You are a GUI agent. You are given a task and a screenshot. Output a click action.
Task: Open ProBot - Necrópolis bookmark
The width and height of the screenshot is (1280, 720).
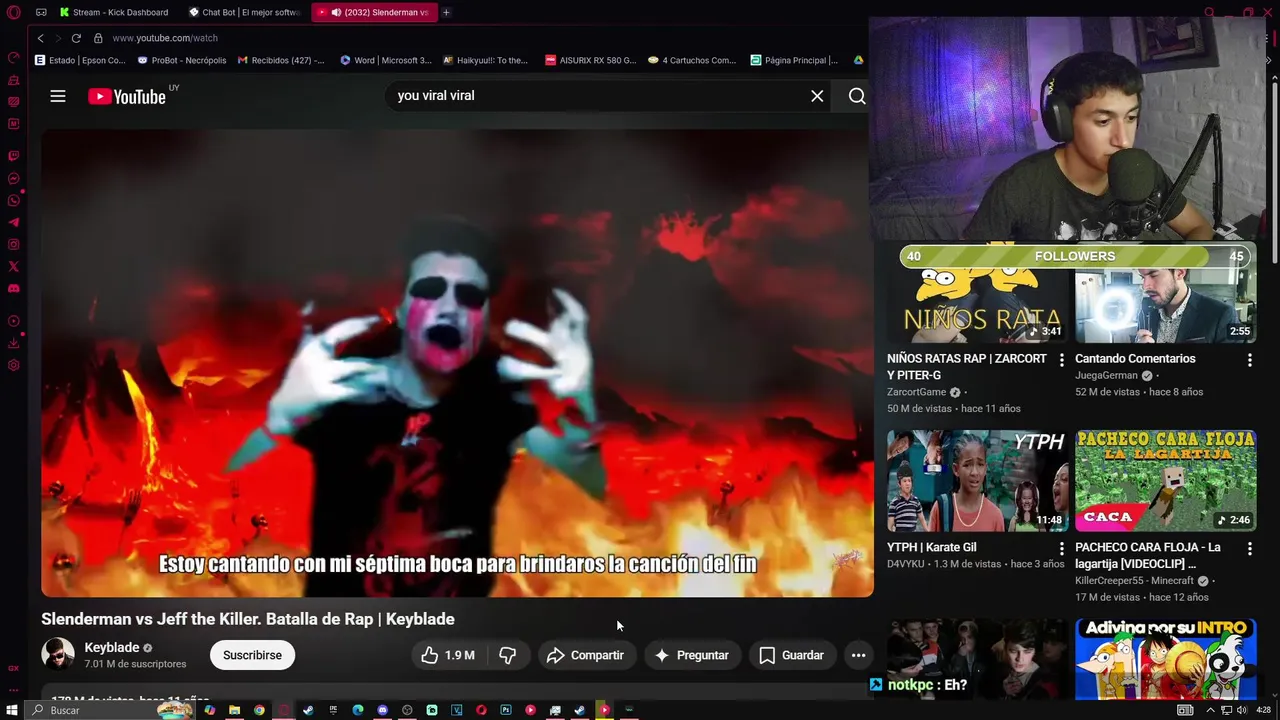[x=181, y=60]
